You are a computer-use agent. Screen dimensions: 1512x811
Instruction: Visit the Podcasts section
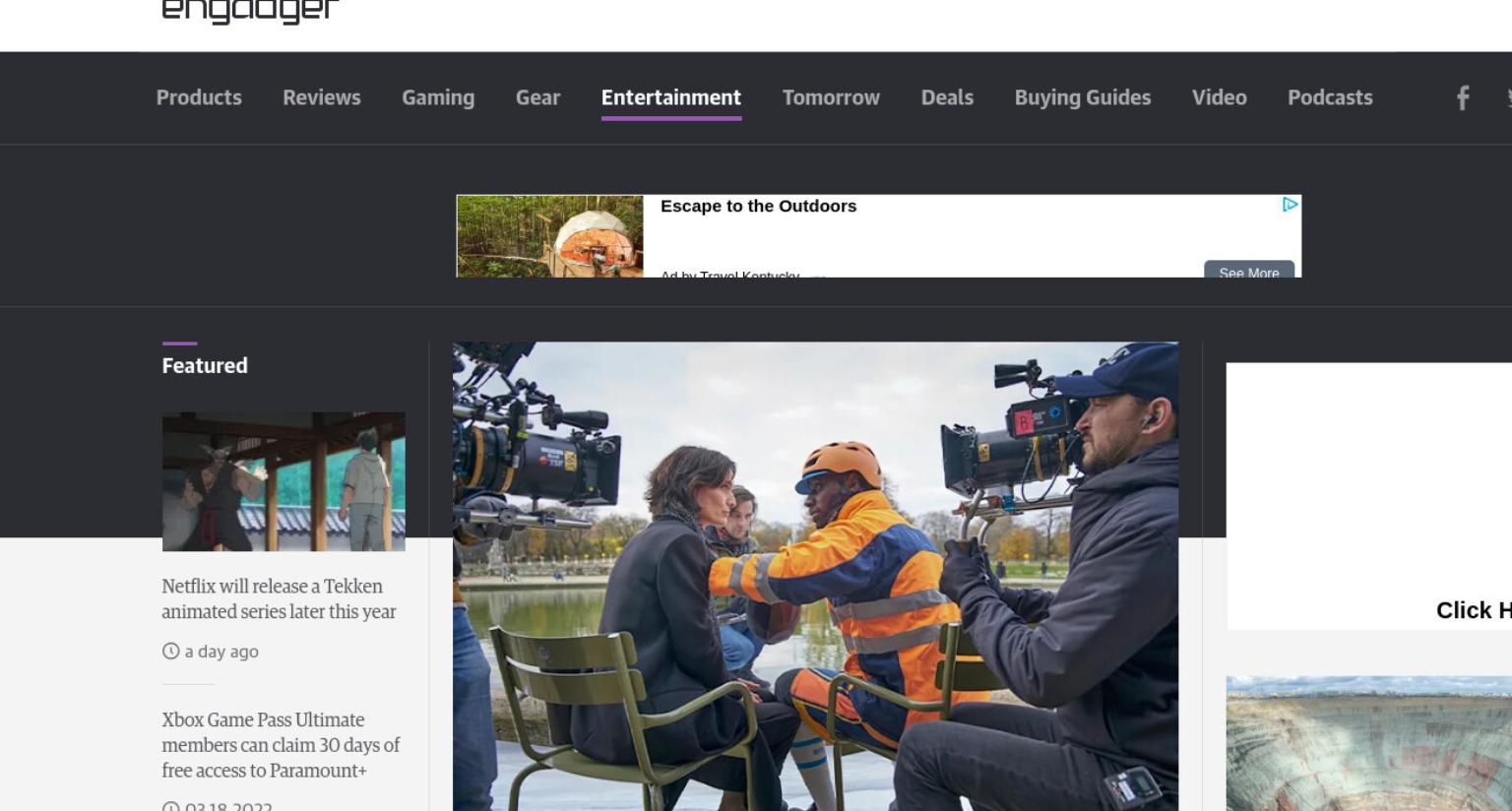1330,97
